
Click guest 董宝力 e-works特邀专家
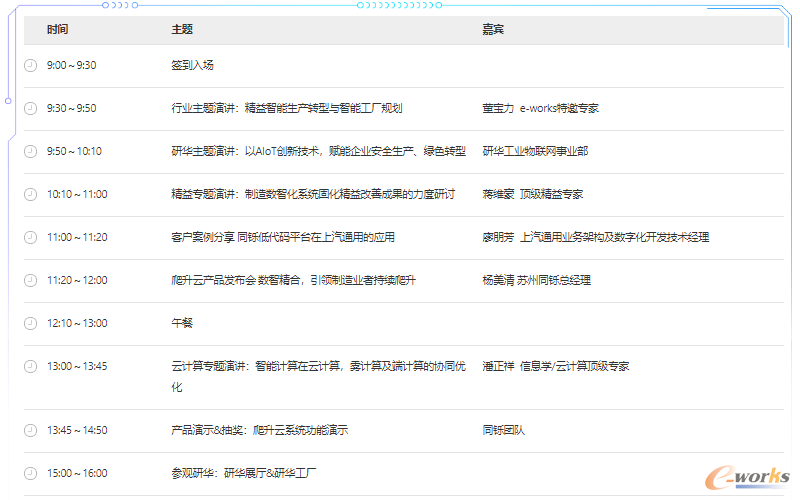tap(540, 108)
